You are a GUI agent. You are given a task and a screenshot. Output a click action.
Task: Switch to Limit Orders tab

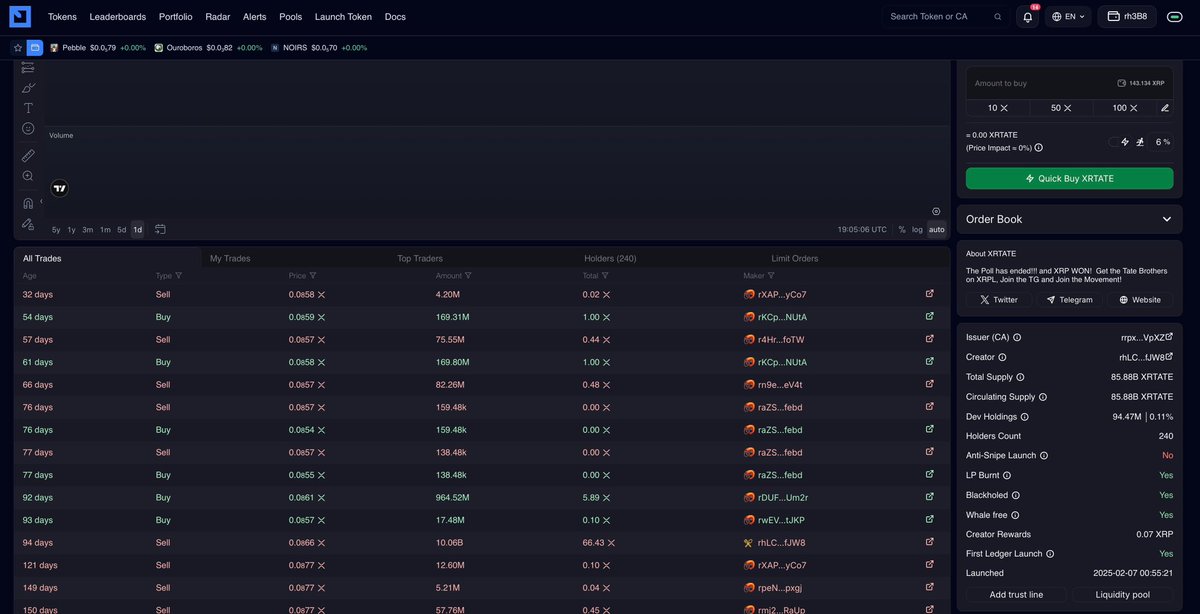[x=795, y=258]
